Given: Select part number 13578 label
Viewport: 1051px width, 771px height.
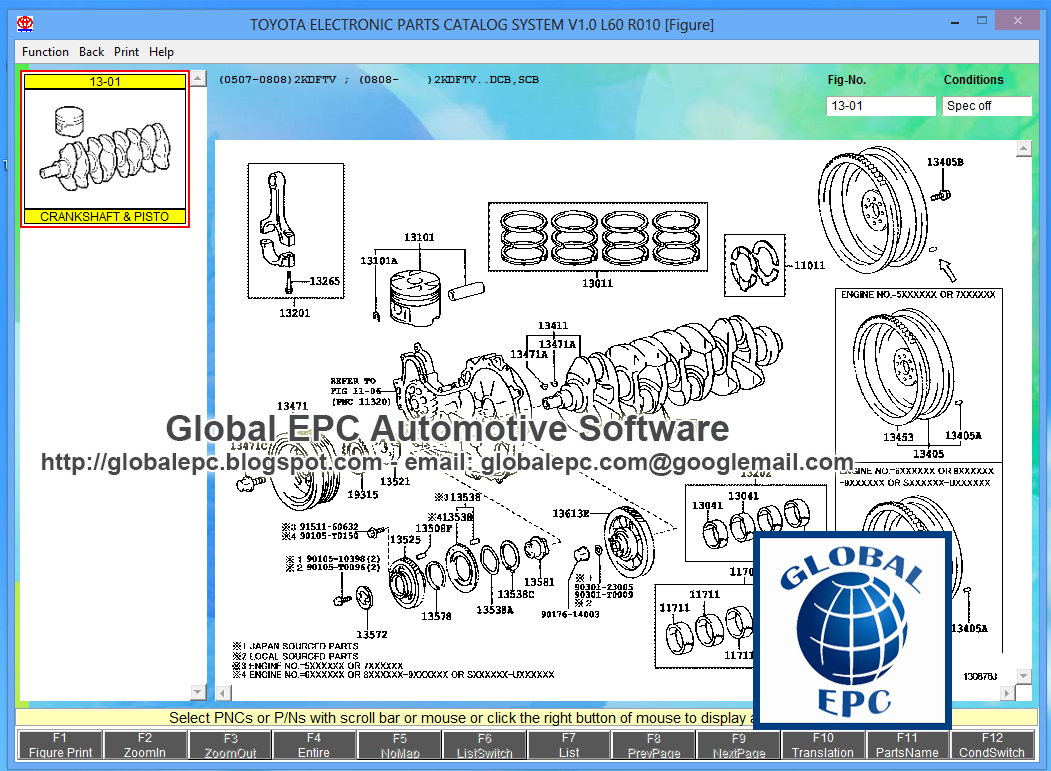Looking at the screenshot, I should [436, 616].
